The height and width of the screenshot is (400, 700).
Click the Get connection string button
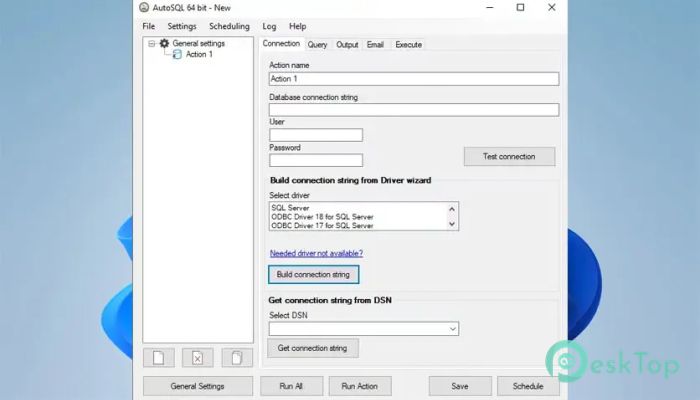(x=312, y=348)
